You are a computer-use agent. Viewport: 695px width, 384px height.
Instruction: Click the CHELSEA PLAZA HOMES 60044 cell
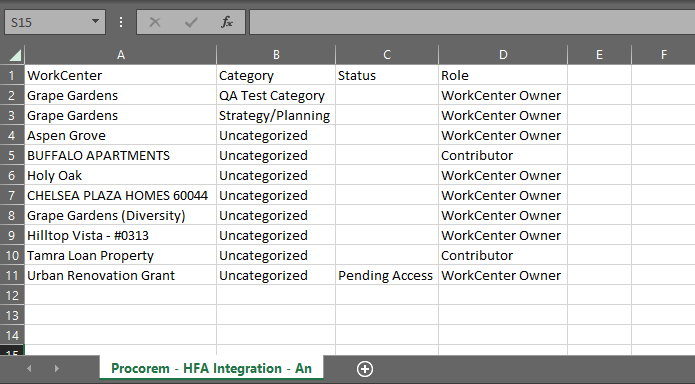[x=121, y=196]
